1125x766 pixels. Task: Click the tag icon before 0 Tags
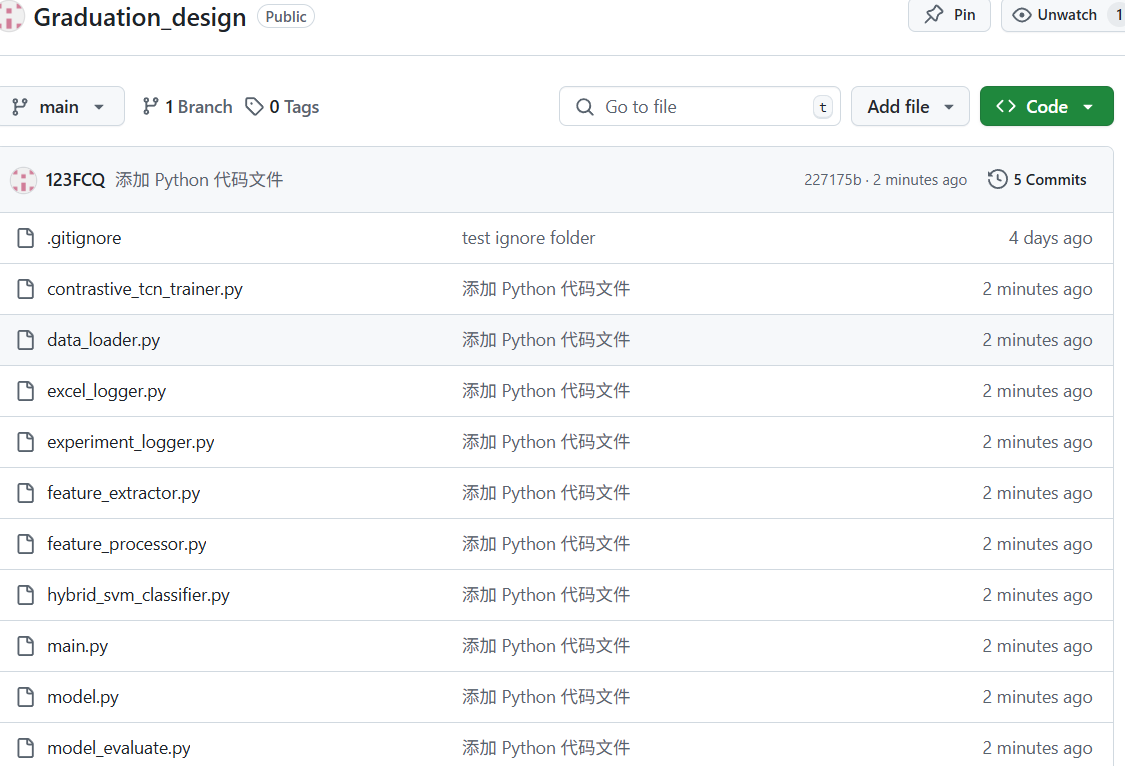click(x=254, y=107)
